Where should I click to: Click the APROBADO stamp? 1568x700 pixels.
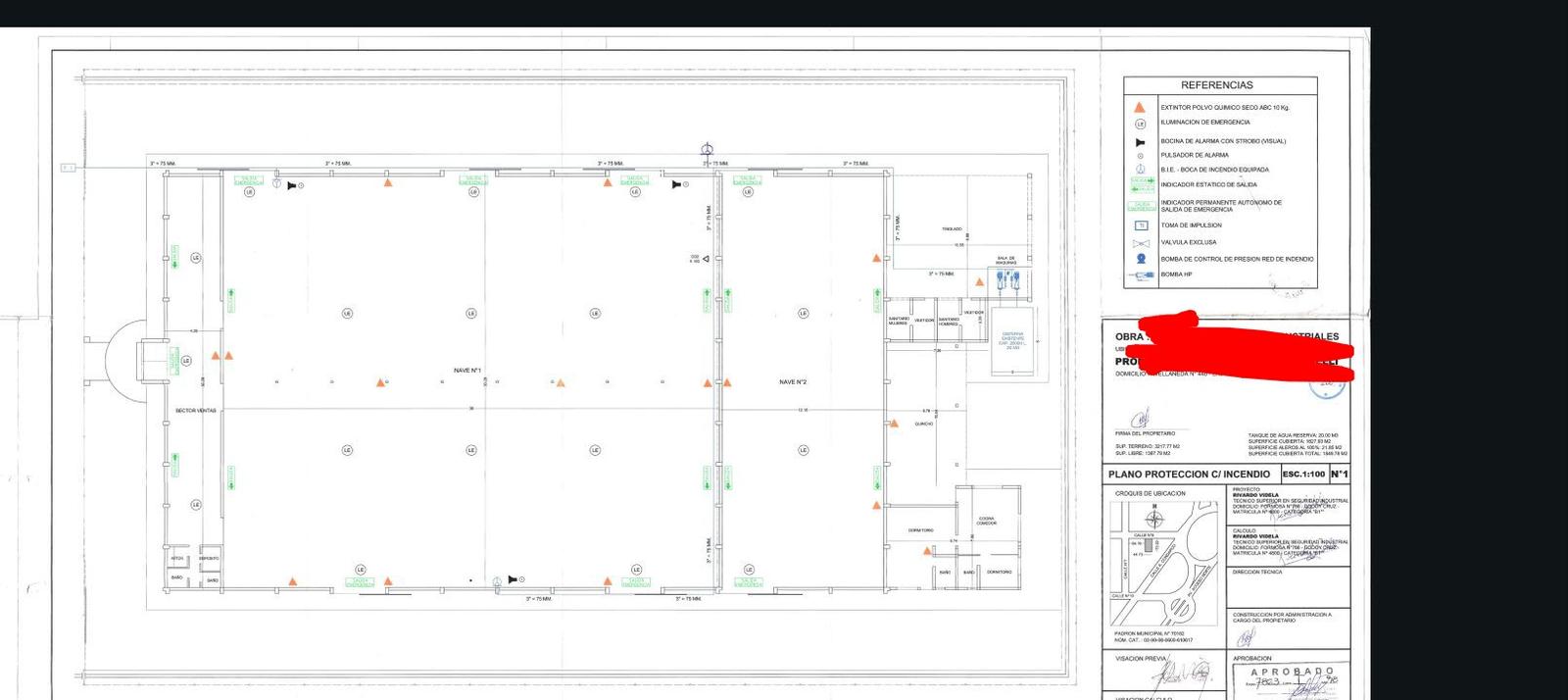(x=1292, y=680)
